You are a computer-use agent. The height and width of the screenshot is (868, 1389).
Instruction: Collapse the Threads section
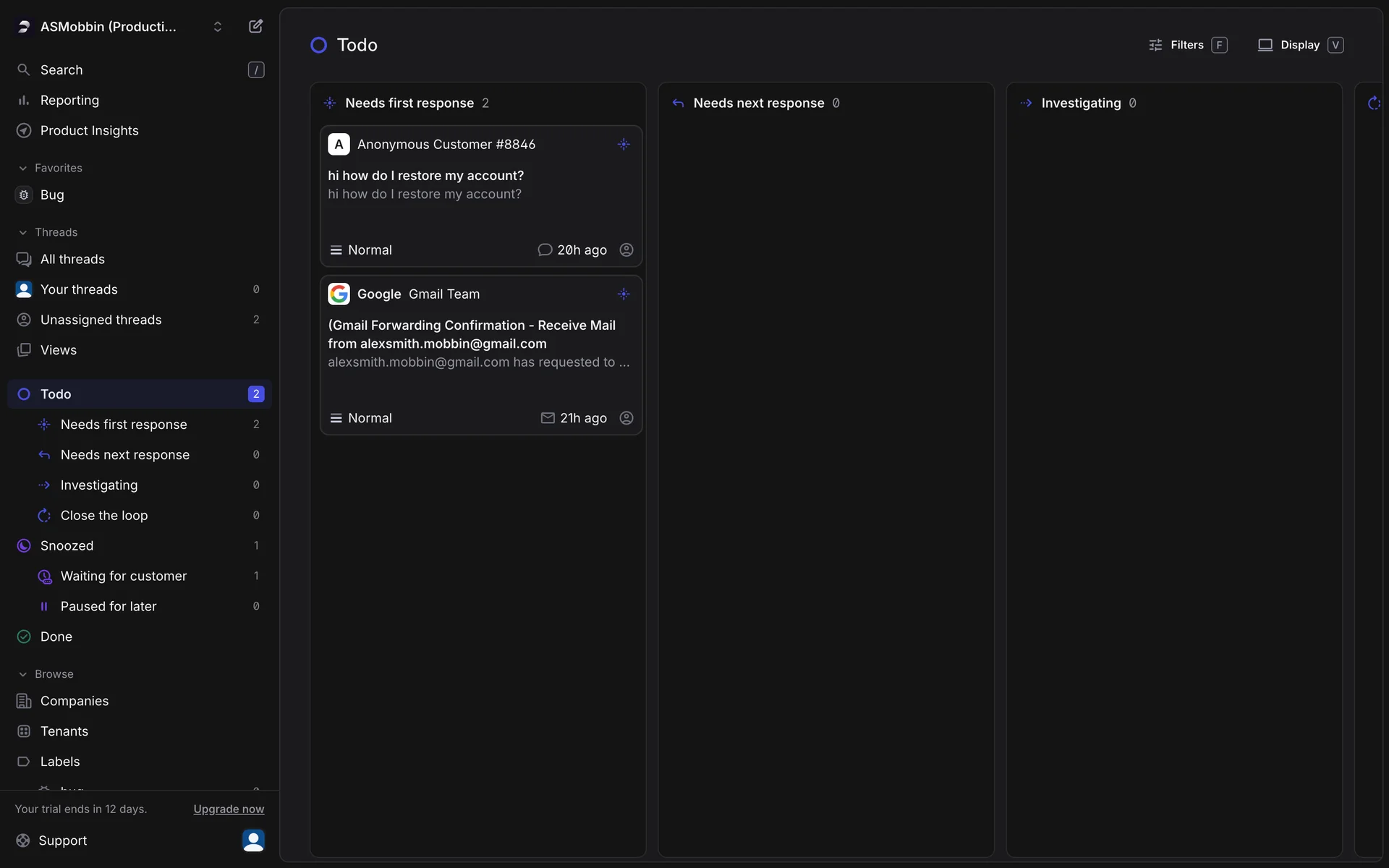(x=23, y=232)
